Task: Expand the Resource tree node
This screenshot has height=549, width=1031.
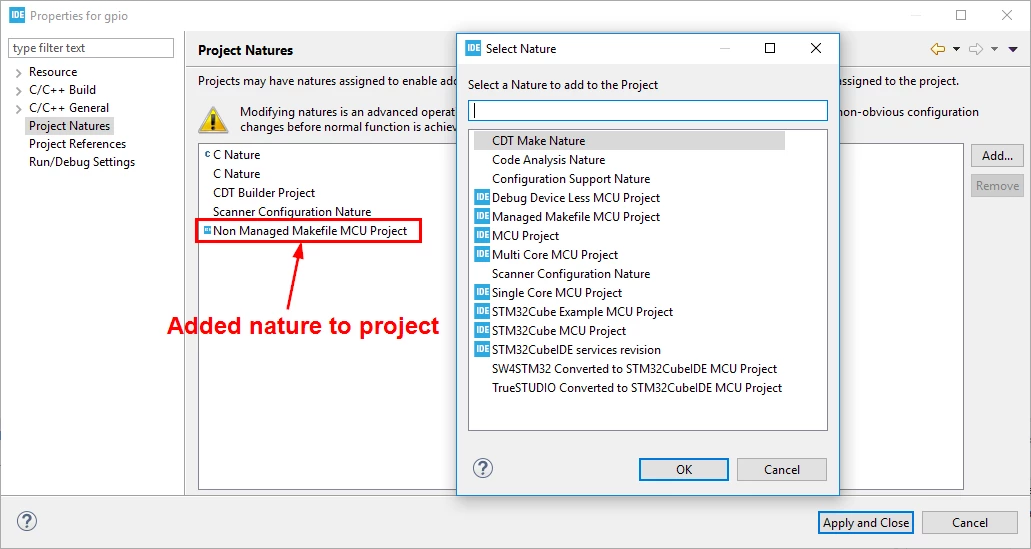Action: click(18, 72)
